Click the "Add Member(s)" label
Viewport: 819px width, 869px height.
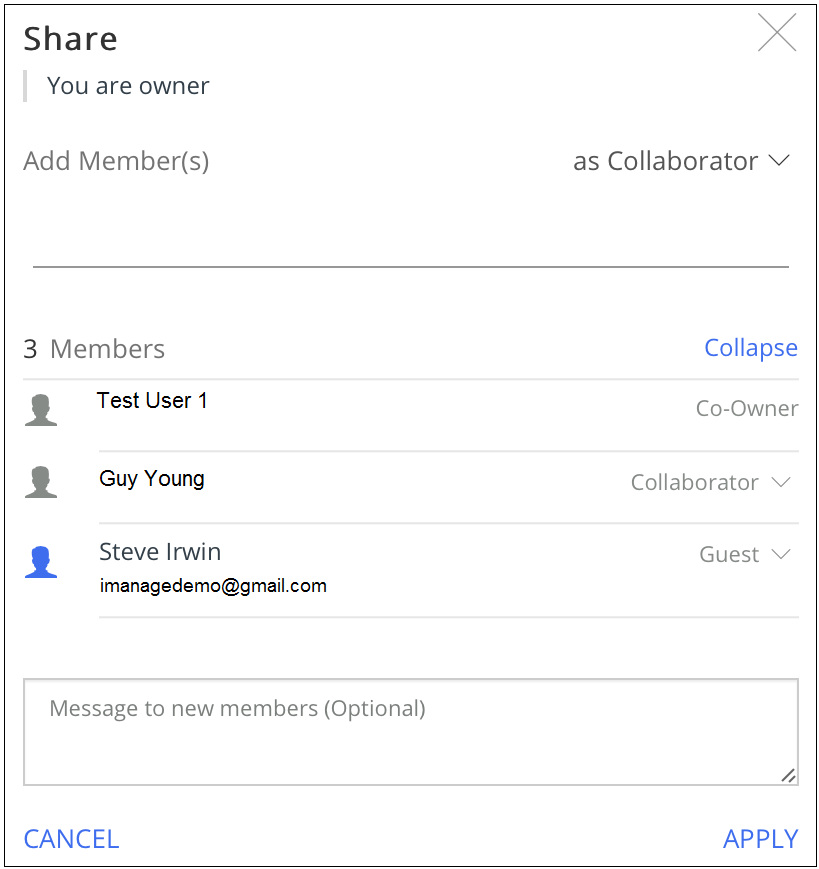(116, 161)
